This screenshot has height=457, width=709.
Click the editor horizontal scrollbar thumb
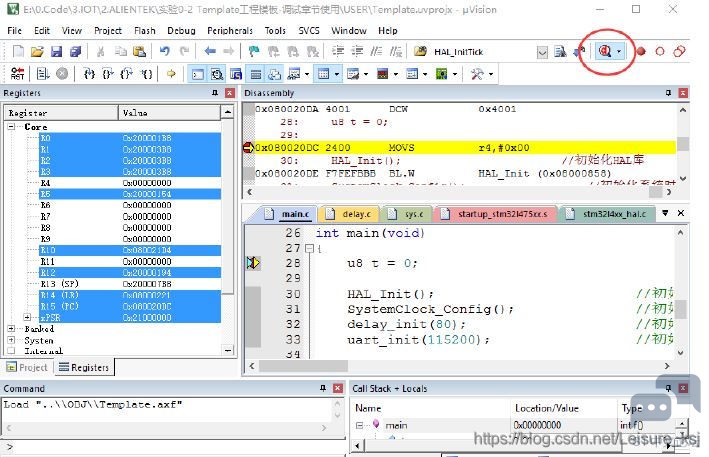[x=303, y=366]
